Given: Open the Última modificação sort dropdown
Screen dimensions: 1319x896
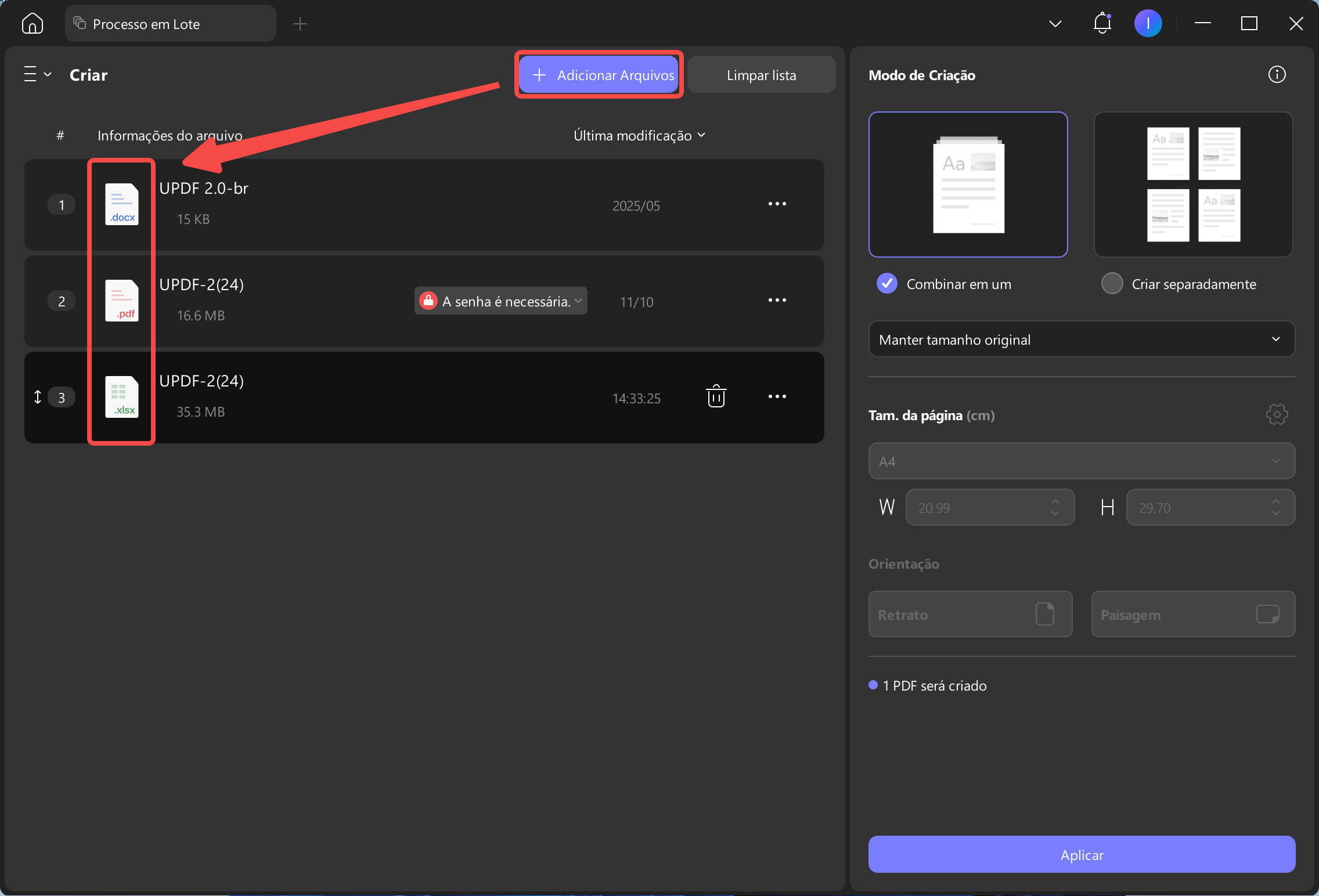Looking at the screenshot, I should click(x=639, y=136).
